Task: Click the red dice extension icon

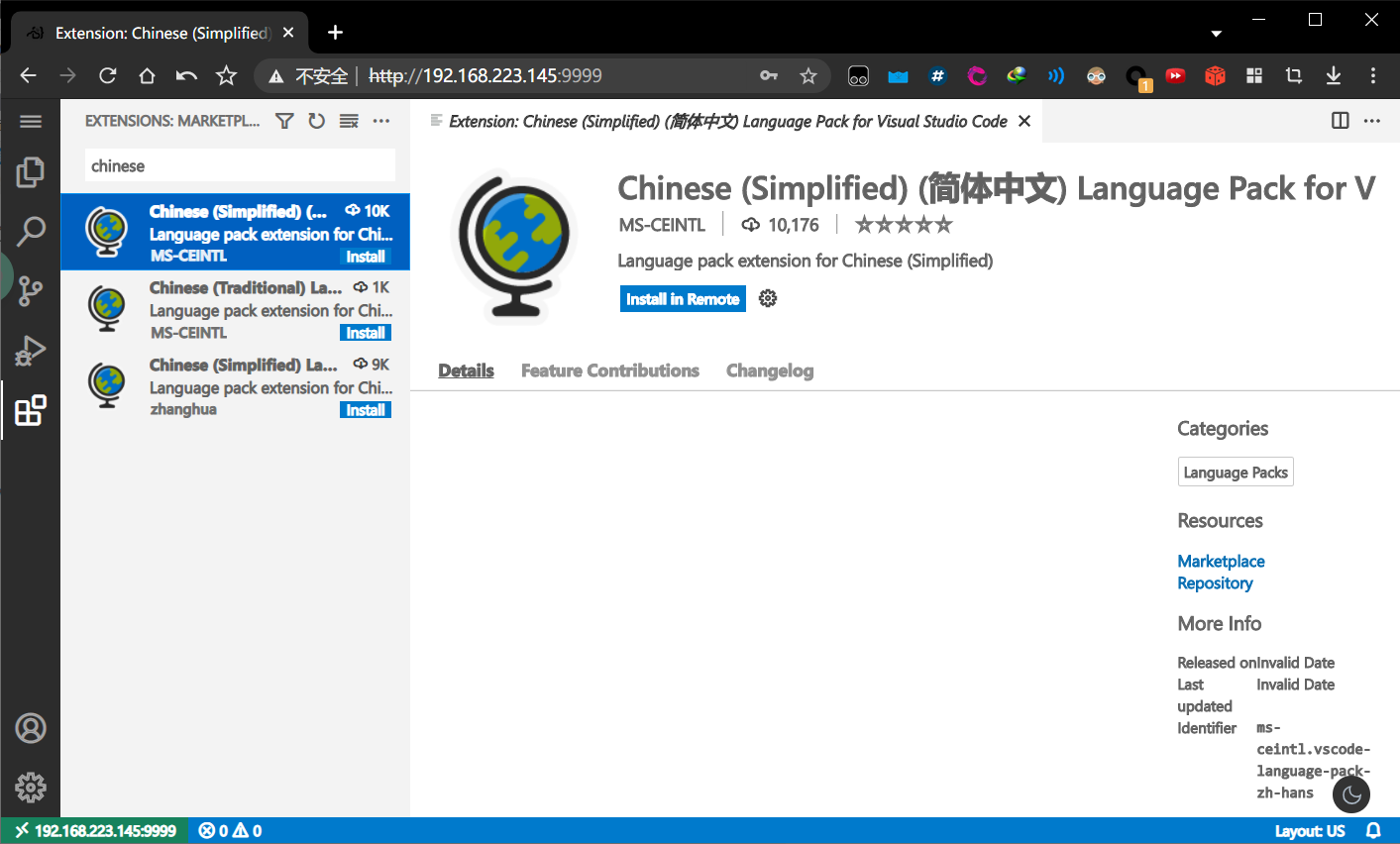Action: click(x=1215, y=75)
